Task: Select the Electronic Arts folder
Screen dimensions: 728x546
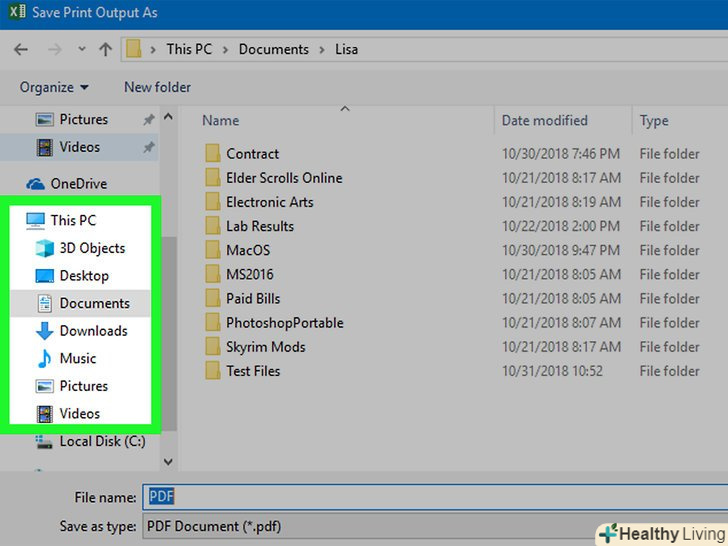Action: [269, 202]
